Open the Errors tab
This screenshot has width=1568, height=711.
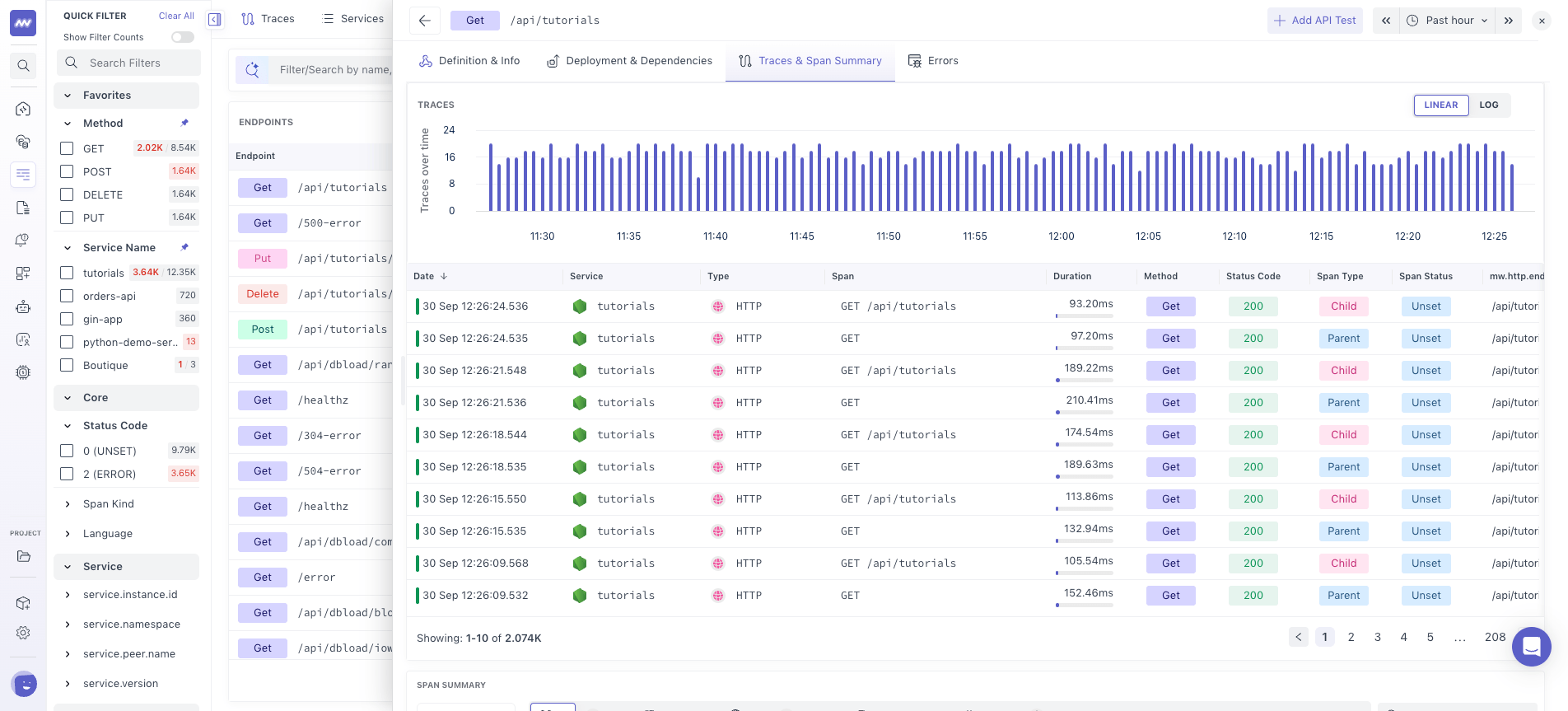933,61
